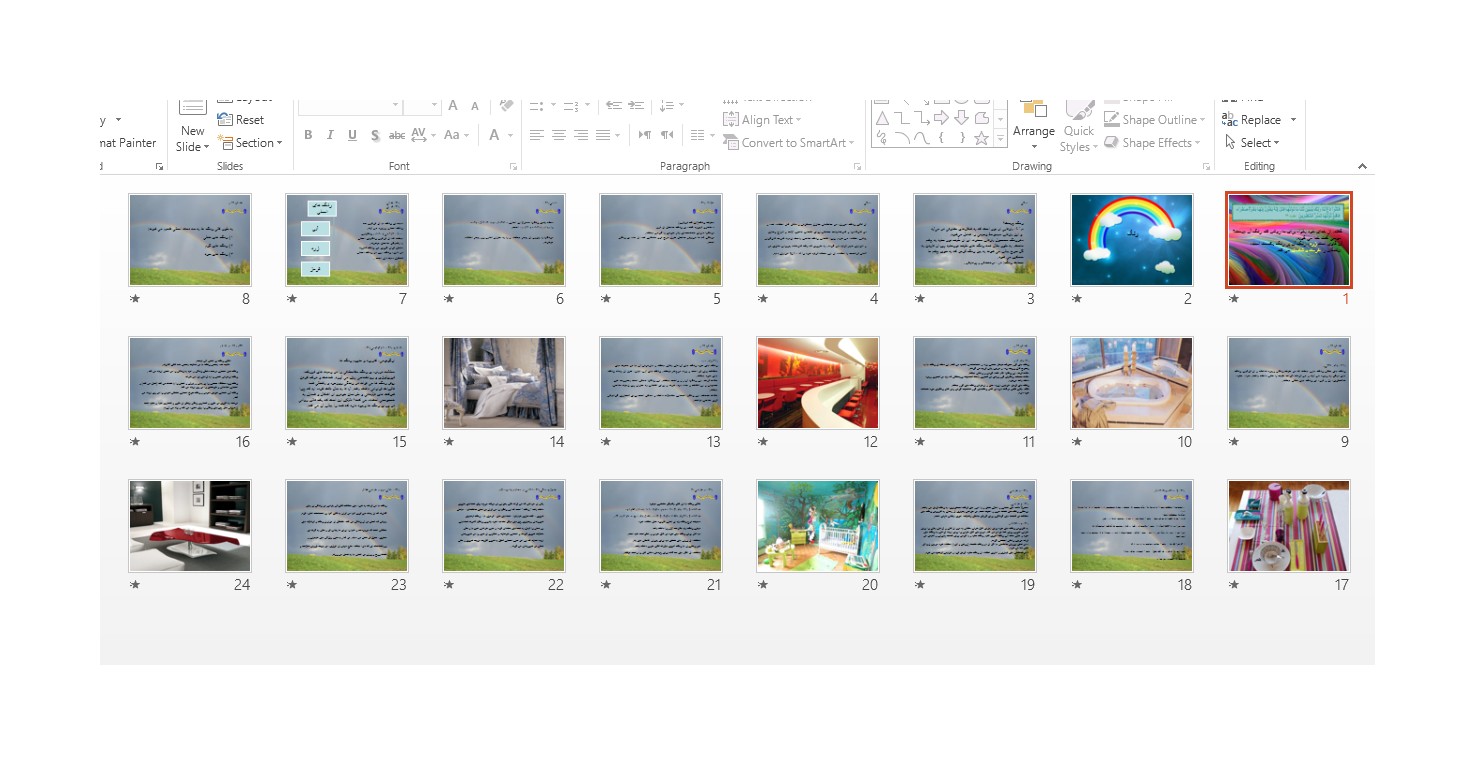Click the New Slide button icon
Image resolution: width=1475 pixels, height=765 pixels.
click(x=193, y=107)
